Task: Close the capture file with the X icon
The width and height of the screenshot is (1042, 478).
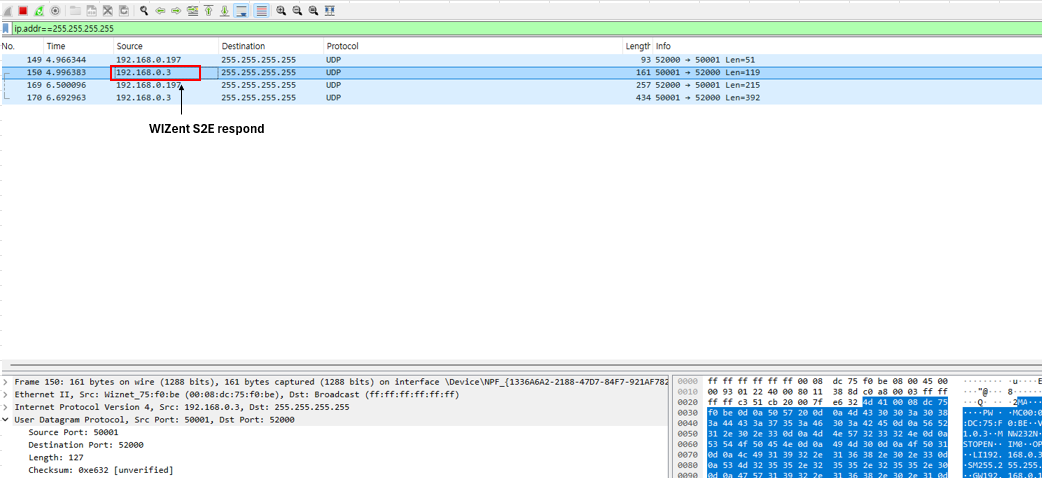Action: [x=107, y=11]
